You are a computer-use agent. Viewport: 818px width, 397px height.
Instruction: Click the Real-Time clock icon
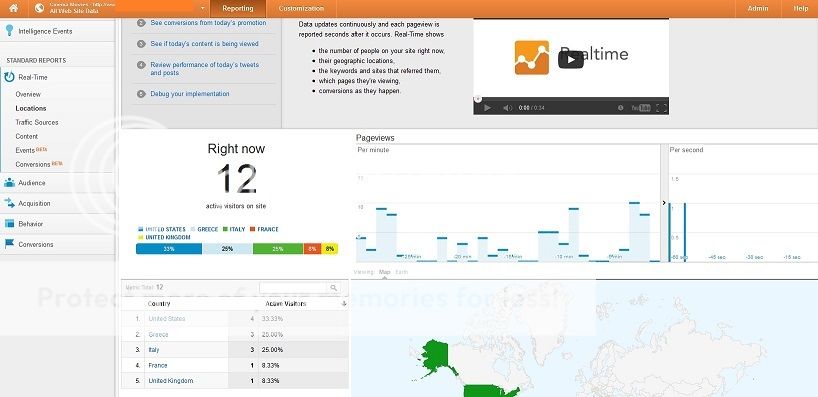(x=9, y=77)
